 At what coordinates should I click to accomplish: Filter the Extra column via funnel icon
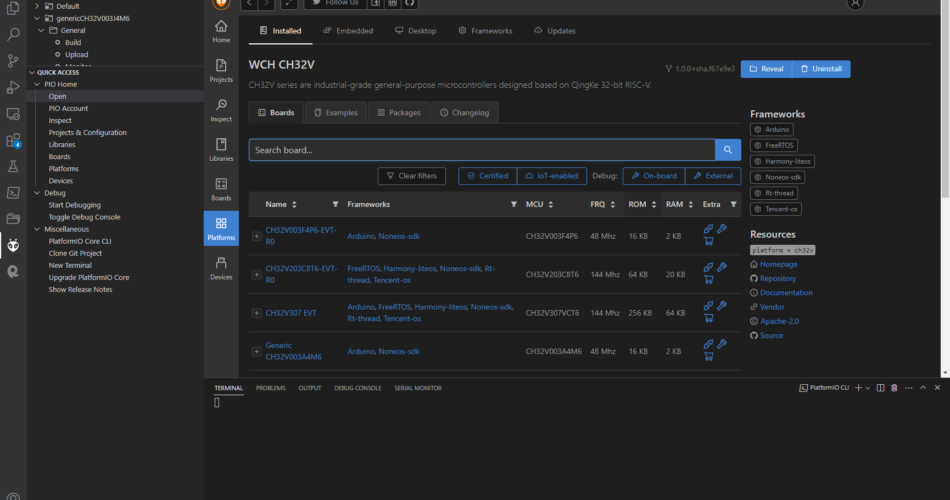(733, 204)
